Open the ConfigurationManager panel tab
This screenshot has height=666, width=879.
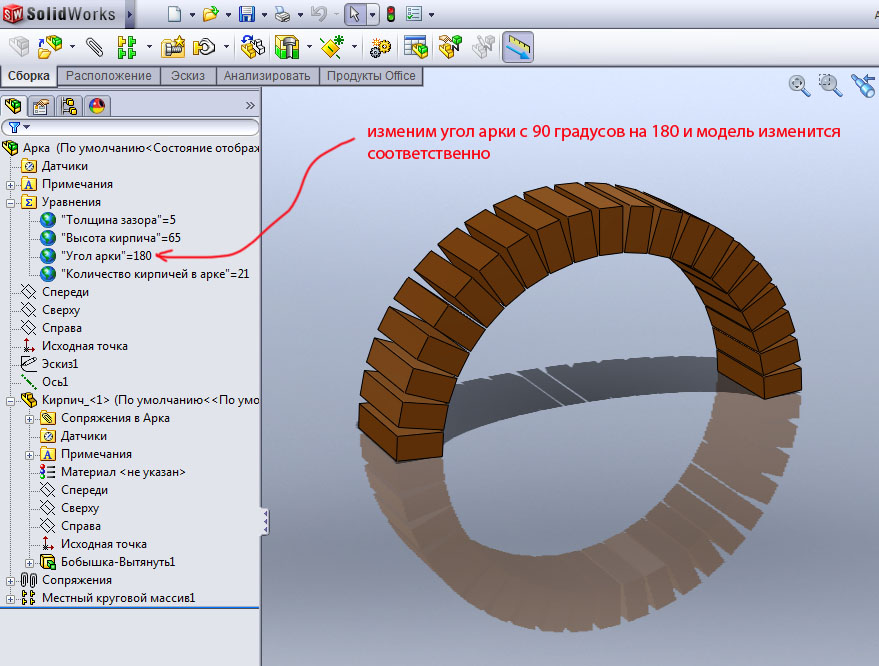pos(69,106)
